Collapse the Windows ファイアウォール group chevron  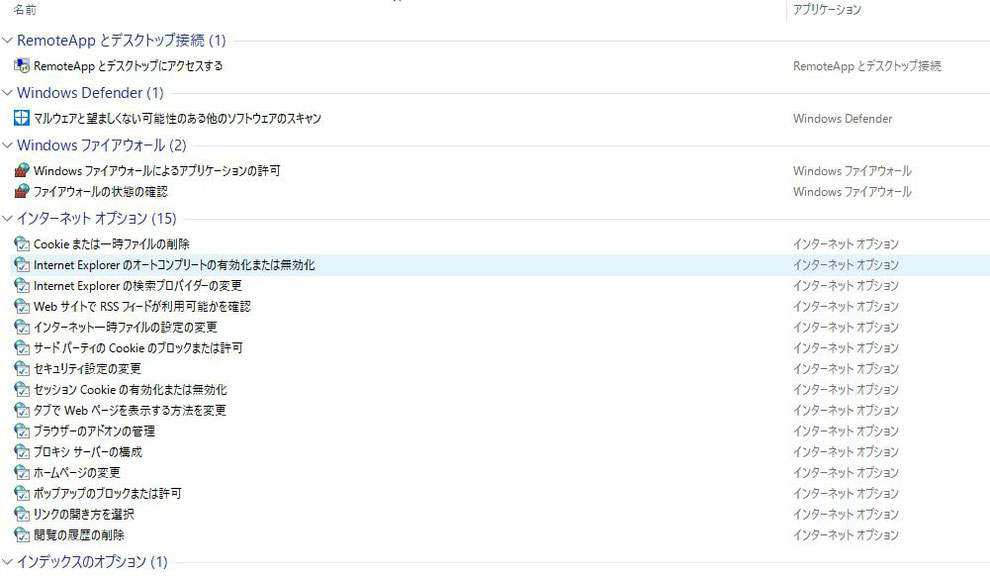pyautogui.click(x=7, y=145)
